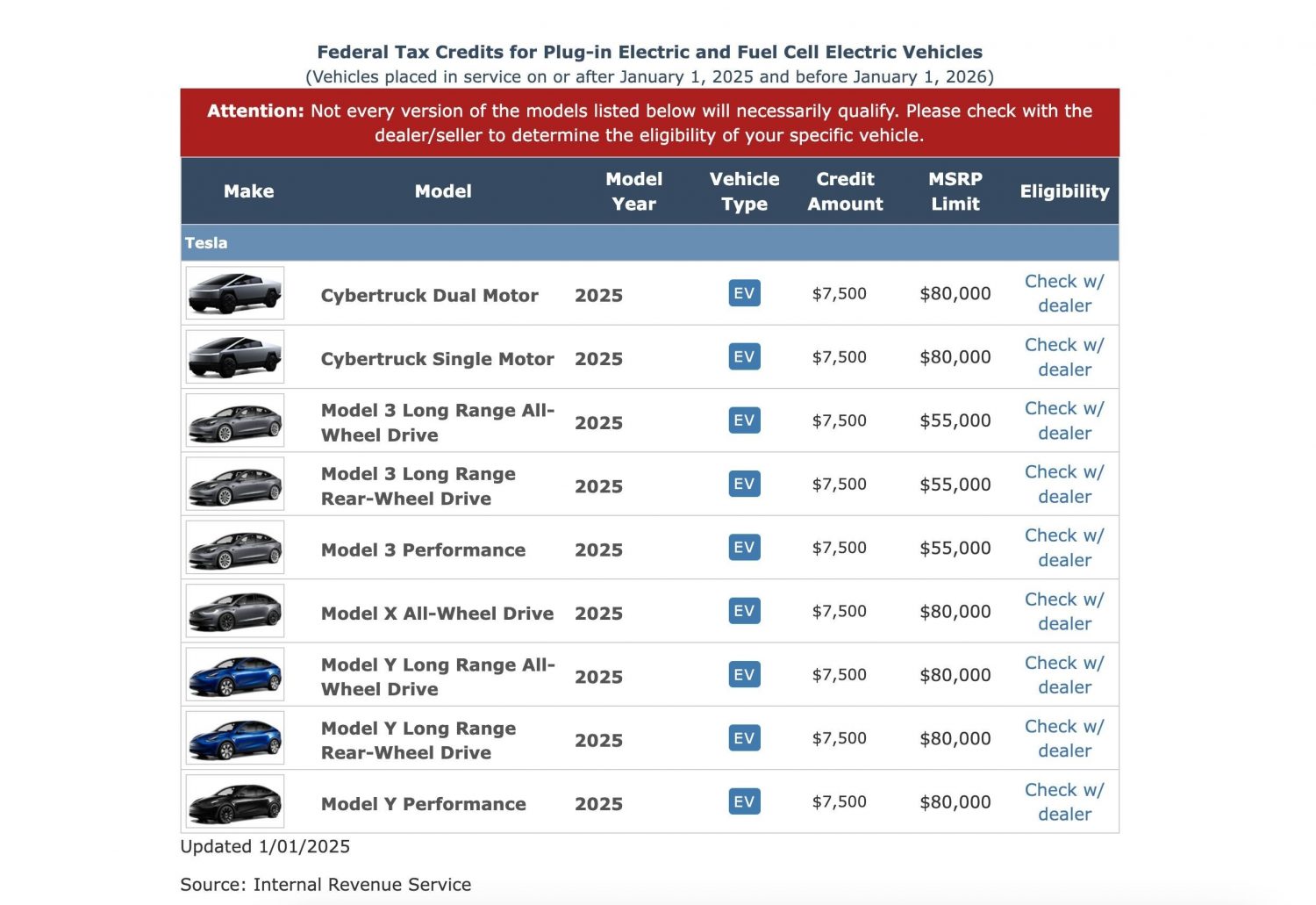The image size is (1316, 905).
Task: Click the Credit Amount column header
Action: [x=845, y=191]
